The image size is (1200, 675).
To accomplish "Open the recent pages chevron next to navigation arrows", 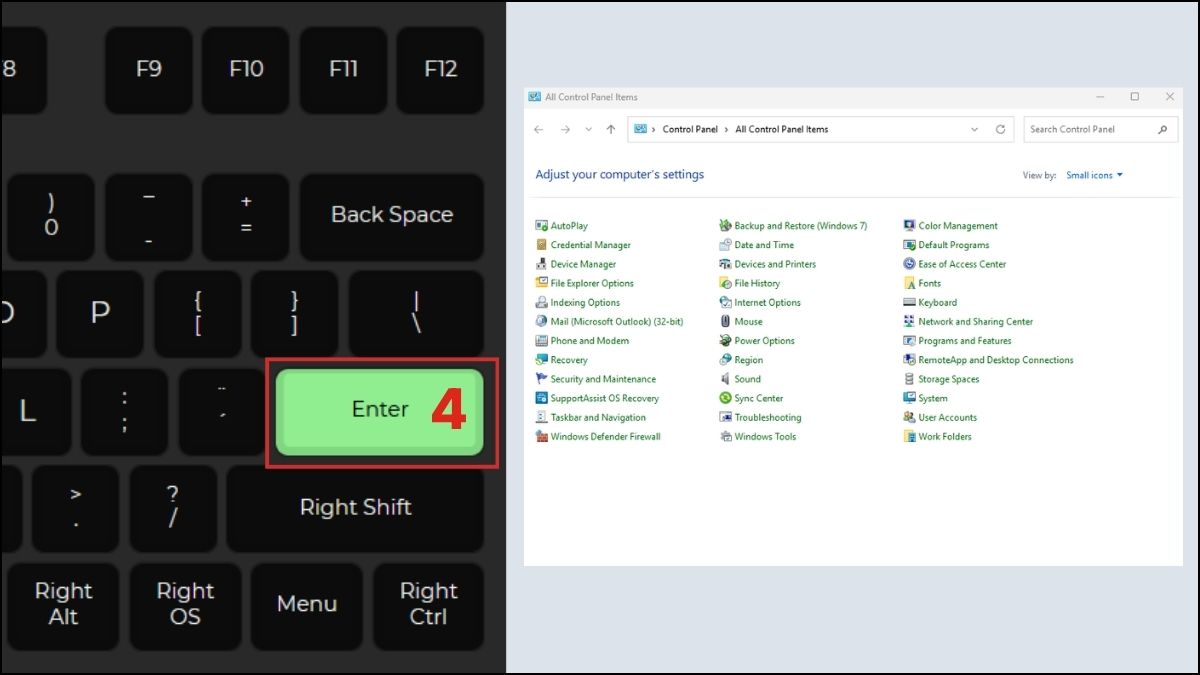I will (586, 129).
